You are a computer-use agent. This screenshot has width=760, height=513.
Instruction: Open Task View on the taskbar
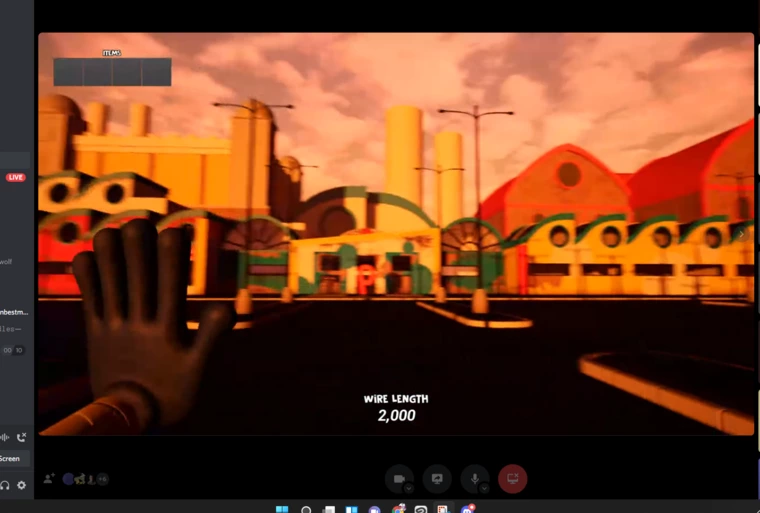pyautogui.click(x=329, y=509)
